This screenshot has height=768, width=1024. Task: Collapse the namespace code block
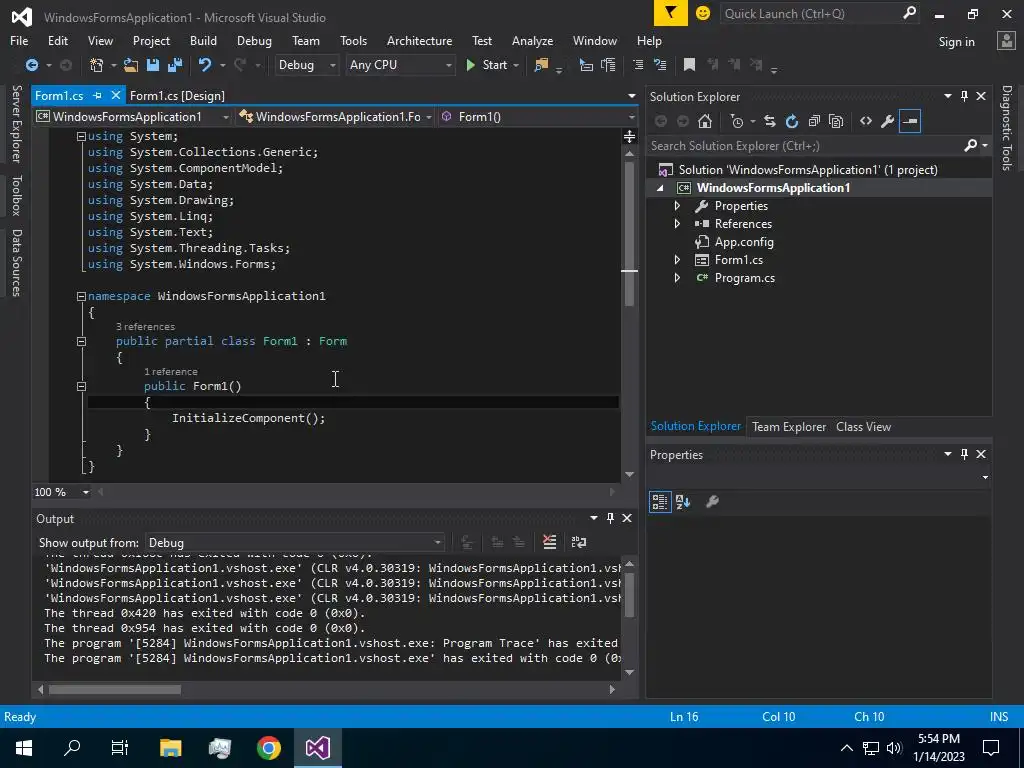pyautogui.click(x=82, y=296)
